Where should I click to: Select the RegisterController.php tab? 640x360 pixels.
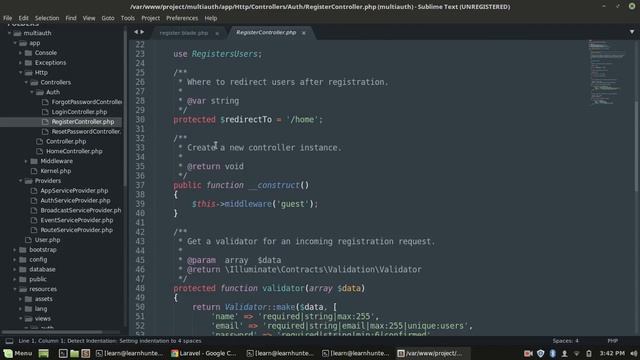pyautogui.click(x=266, y=32)
